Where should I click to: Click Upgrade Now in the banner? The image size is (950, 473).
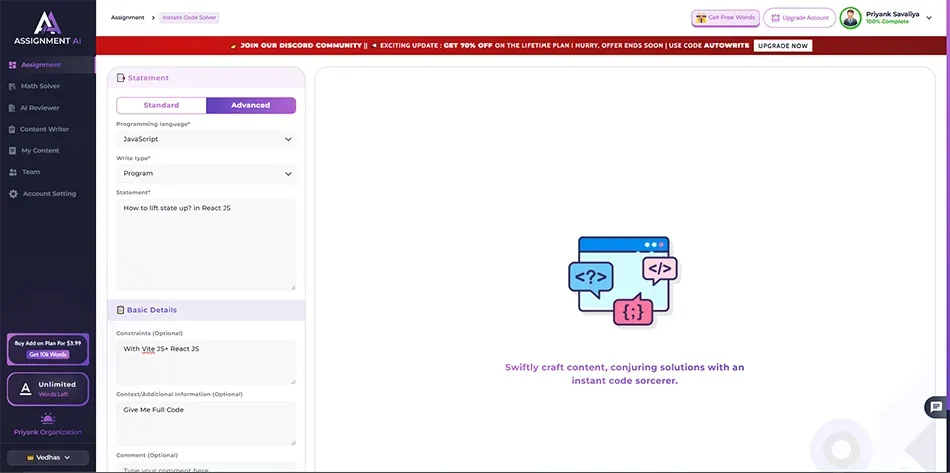(x=783, y=46)
